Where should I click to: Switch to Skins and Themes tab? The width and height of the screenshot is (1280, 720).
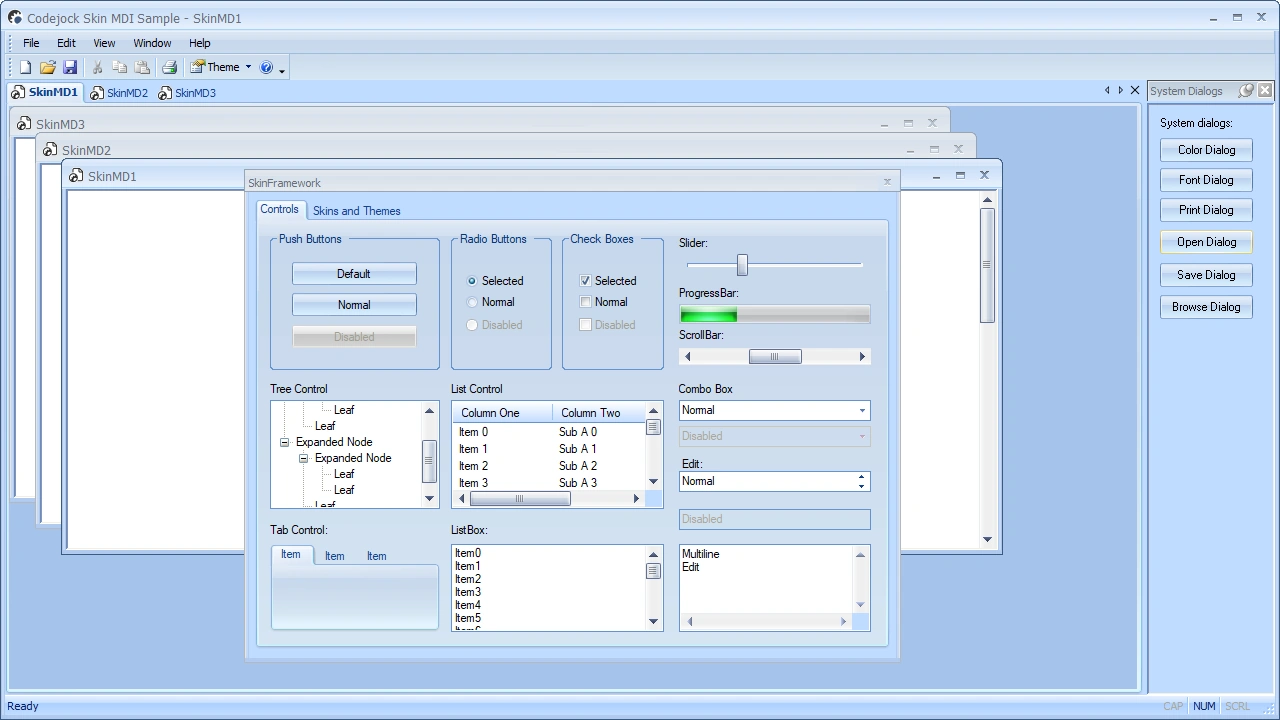(x=357, y=211)
